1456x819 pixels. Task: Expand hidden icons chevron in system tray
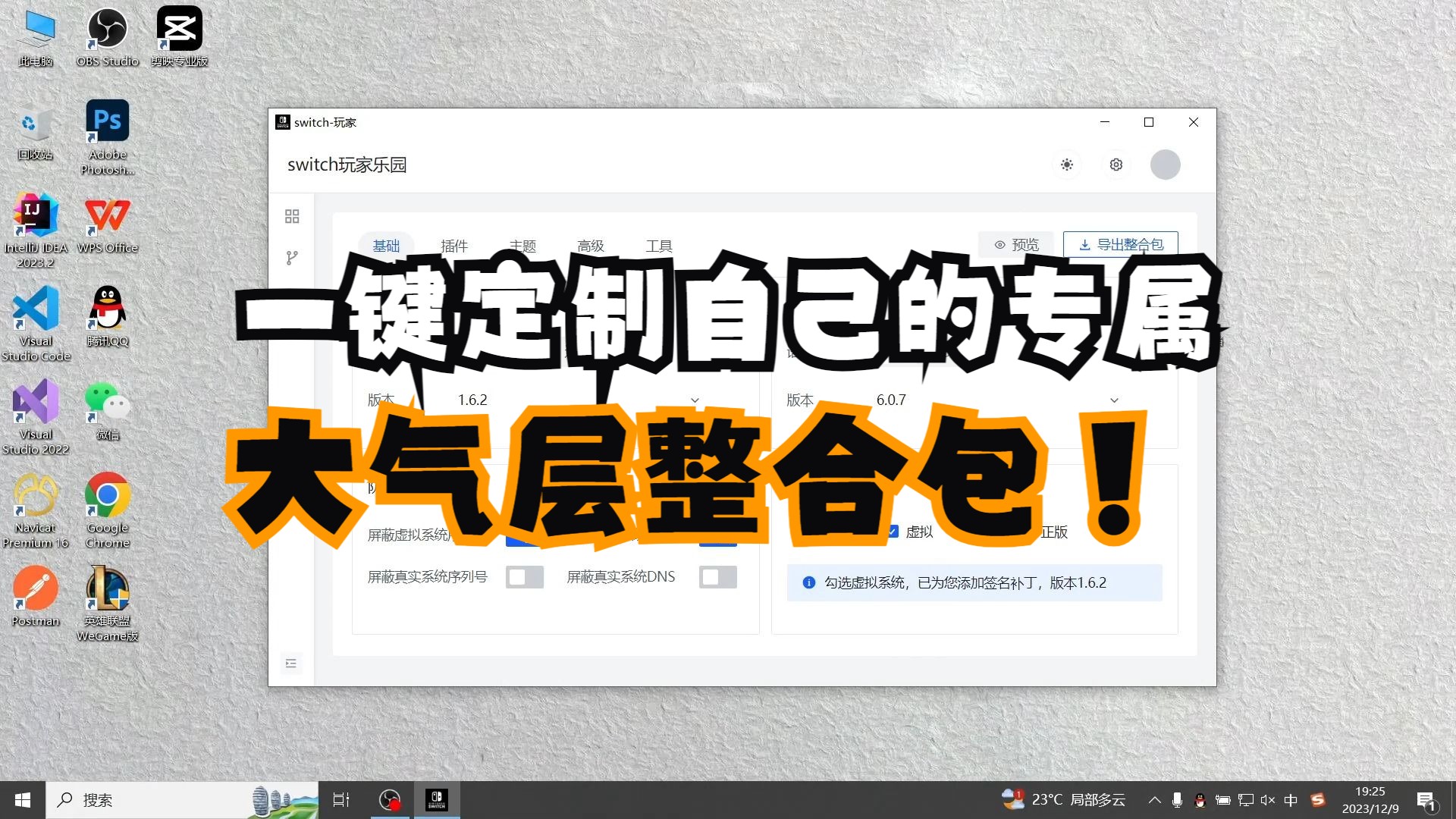(x=1154, y=800)
